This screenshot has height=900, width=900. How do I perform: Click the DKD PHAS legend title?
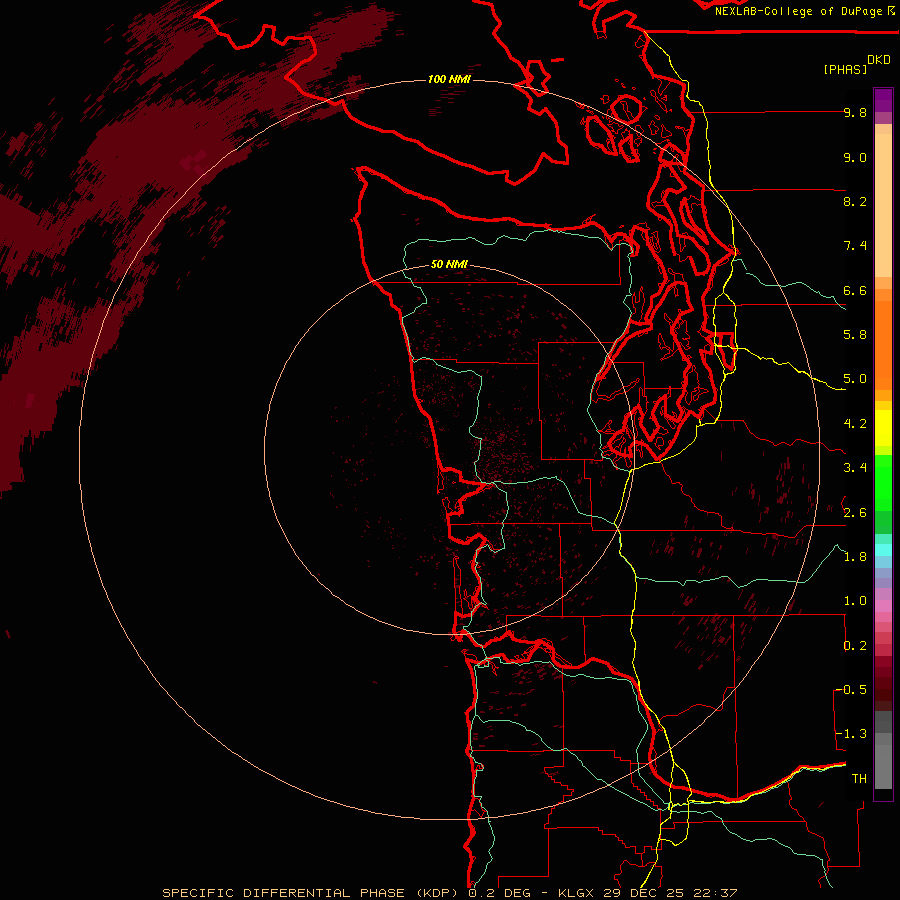tap(856, 65)
